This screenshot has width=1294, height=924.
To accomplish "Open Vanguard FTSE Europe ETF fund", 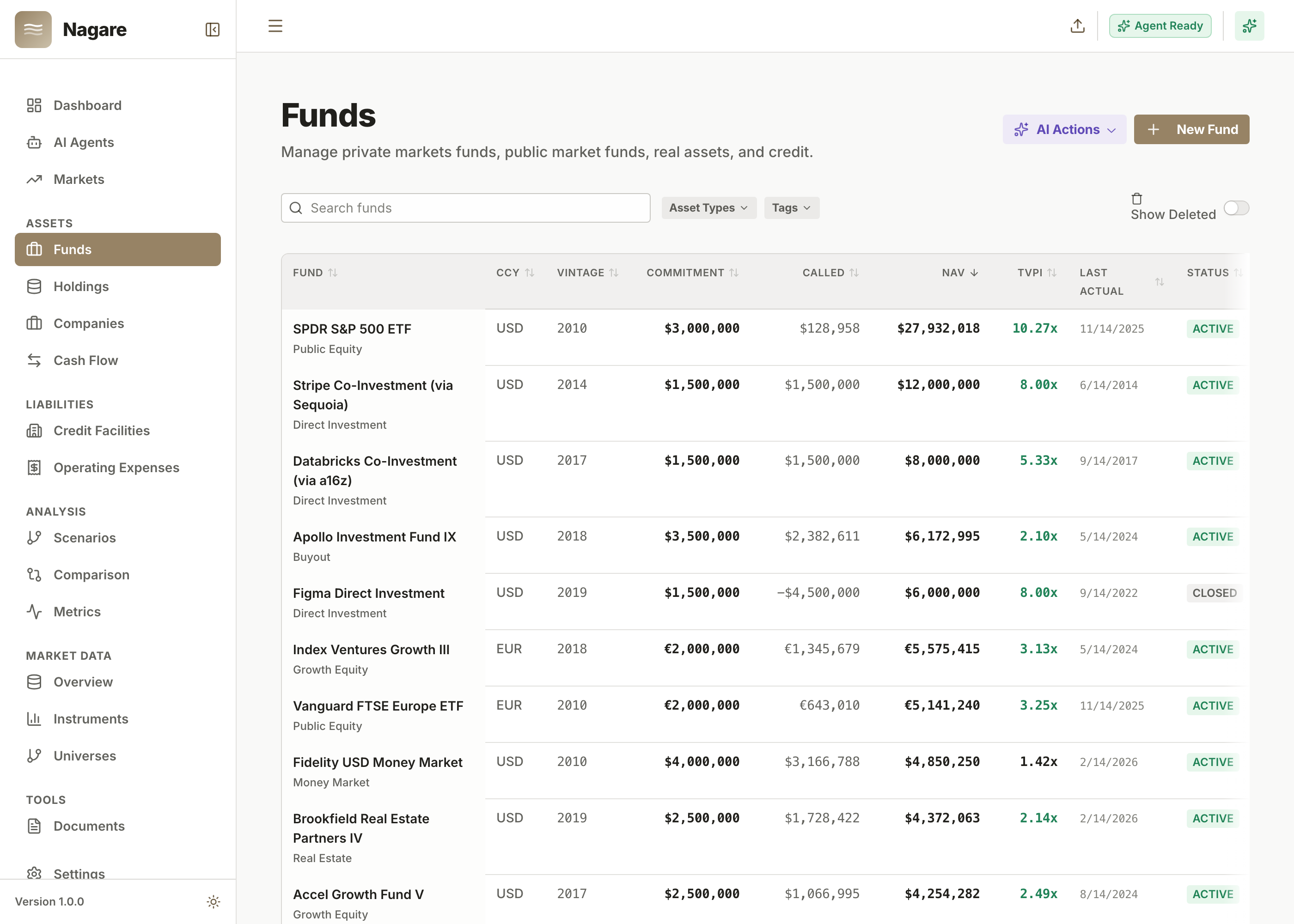I will (x=378, y=705).
